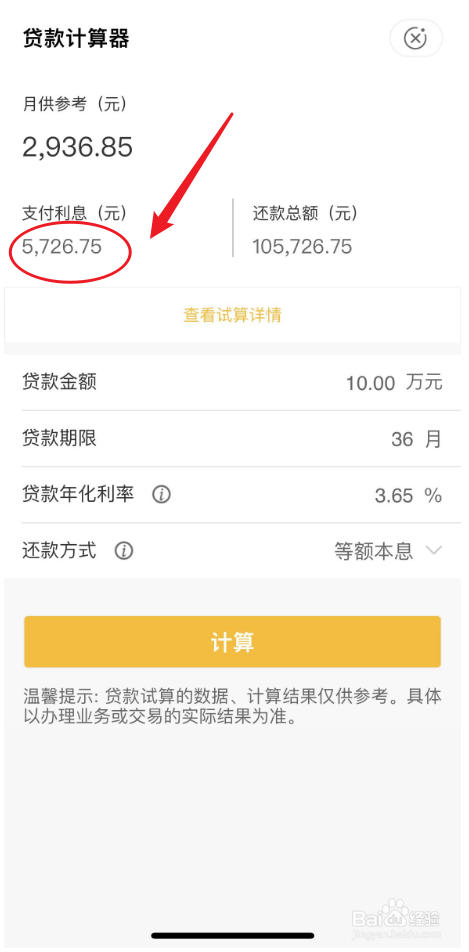This screenshot has height=952, width=469.
Task: Tap the 贷款年化利率 label text
Action: pos(78,494)
